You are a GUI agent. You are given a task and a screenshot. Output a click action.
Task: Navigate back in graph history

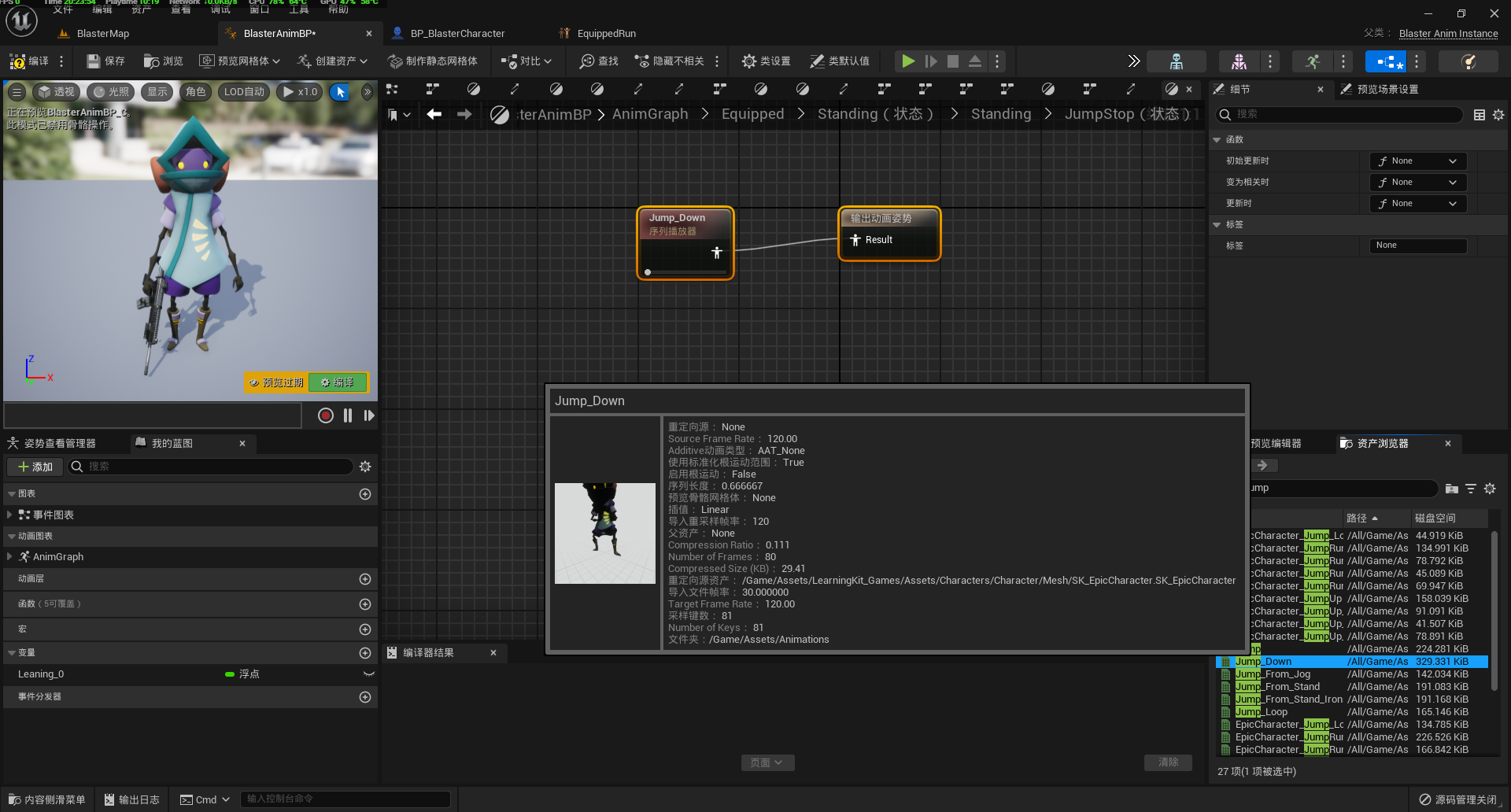(x=434, y=114)
